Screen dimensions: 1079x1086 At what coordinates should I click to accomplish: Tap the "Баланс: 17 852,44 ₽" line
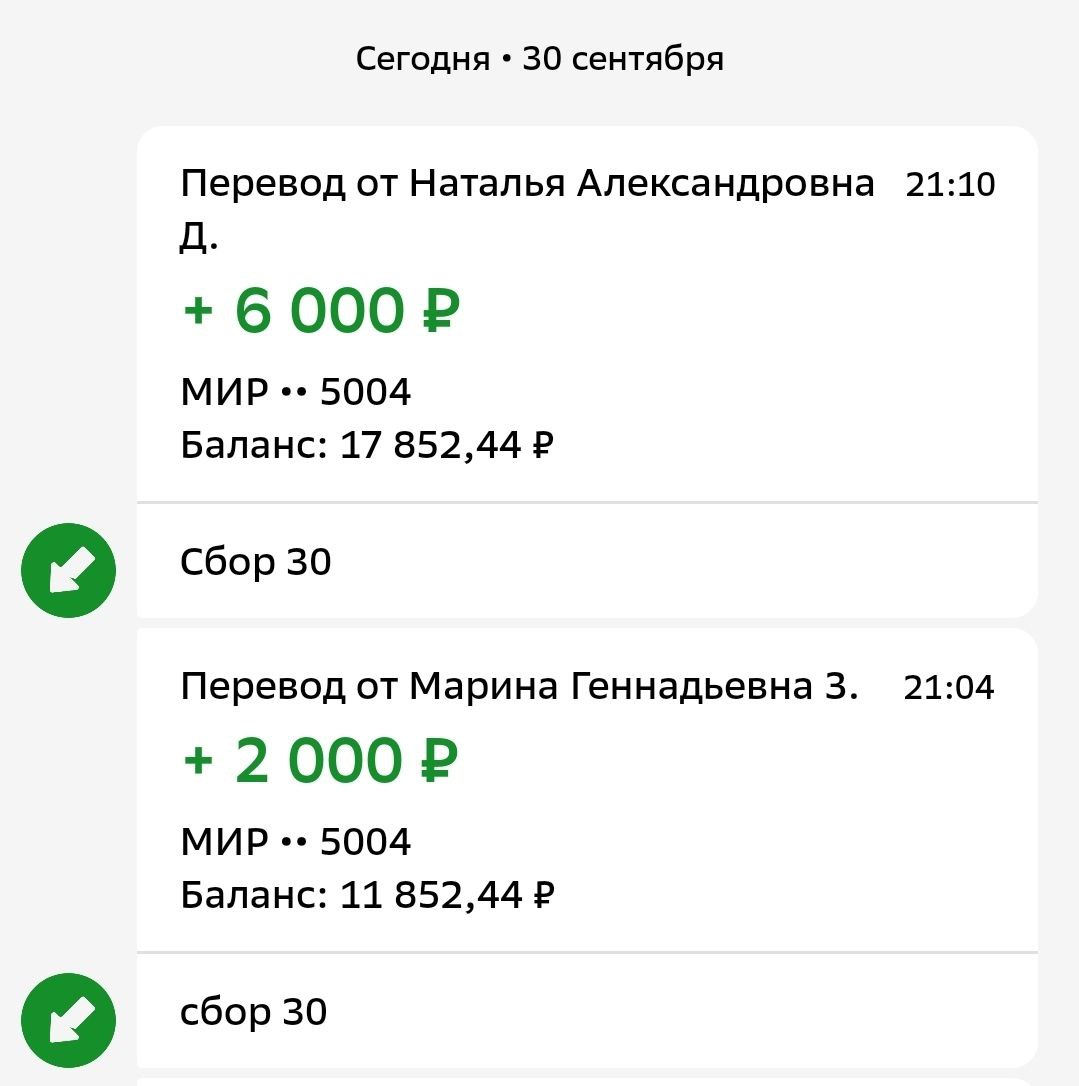coord(366,445)
